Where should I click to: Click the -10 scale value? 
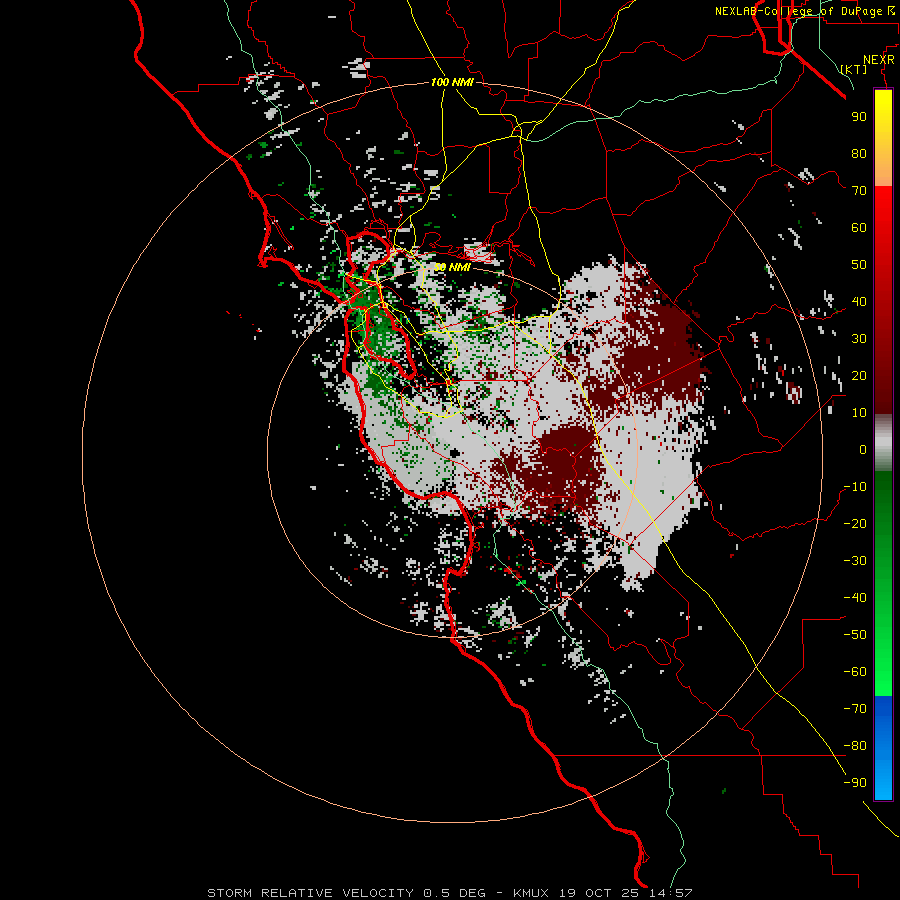[855, 487]
